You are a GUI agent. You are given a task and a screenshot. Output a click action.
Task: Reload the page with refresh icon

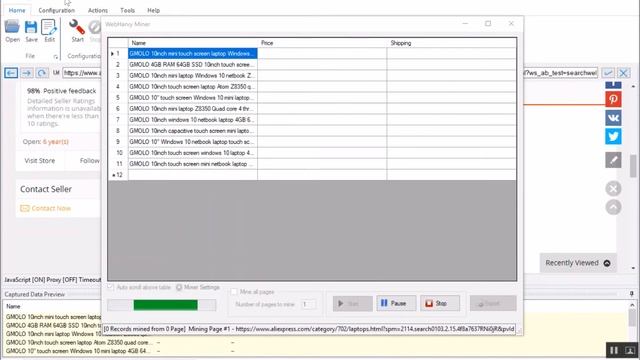(42, 73)
